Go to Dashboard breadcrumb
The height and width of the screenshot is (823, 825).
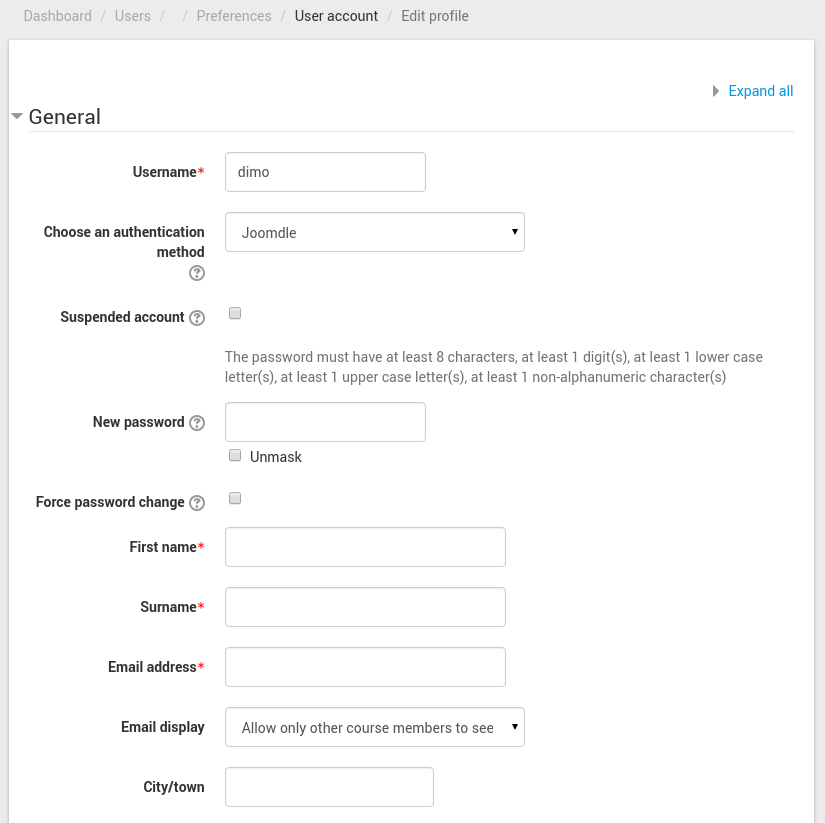click(x=57, y=16)
